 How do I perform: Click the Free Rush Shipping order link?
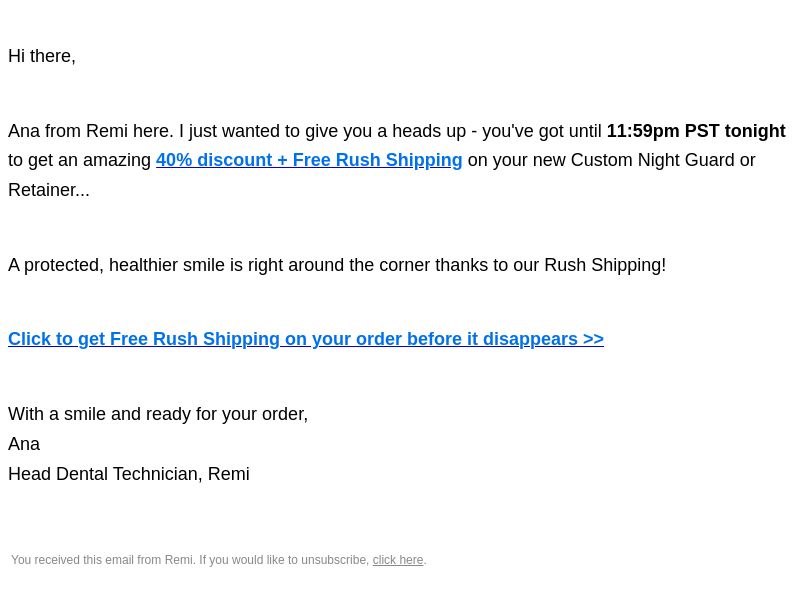coord(305,339)
